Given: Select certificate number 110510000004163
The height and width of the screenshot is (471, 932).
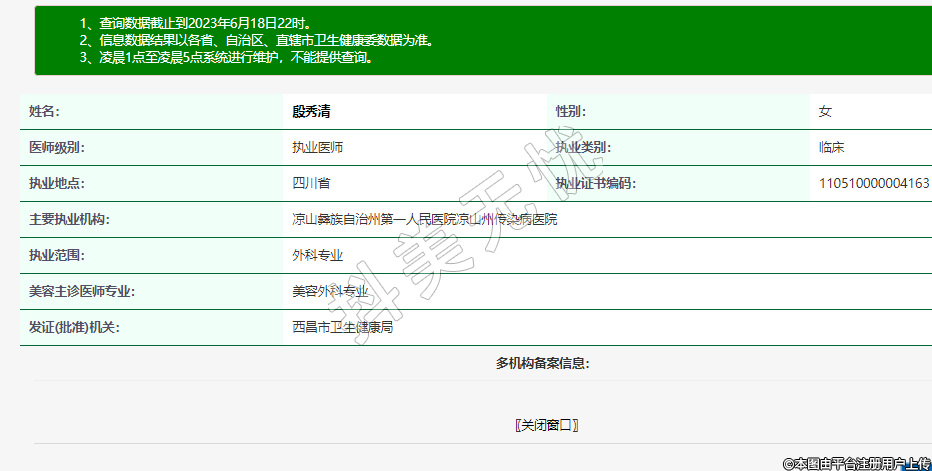Looking at the screenshot, I should coord(873,183).
